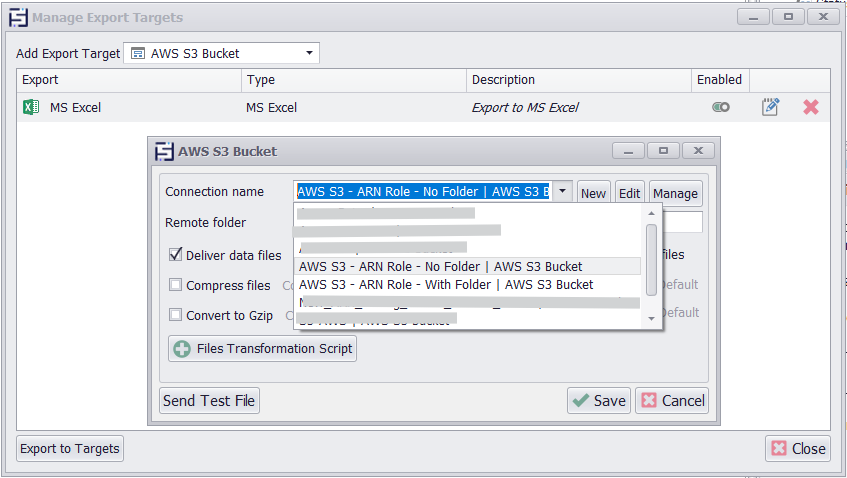Edit the selected connection
Image resolution: width=847 pixels, height=478 pixels.
(629, 193)
